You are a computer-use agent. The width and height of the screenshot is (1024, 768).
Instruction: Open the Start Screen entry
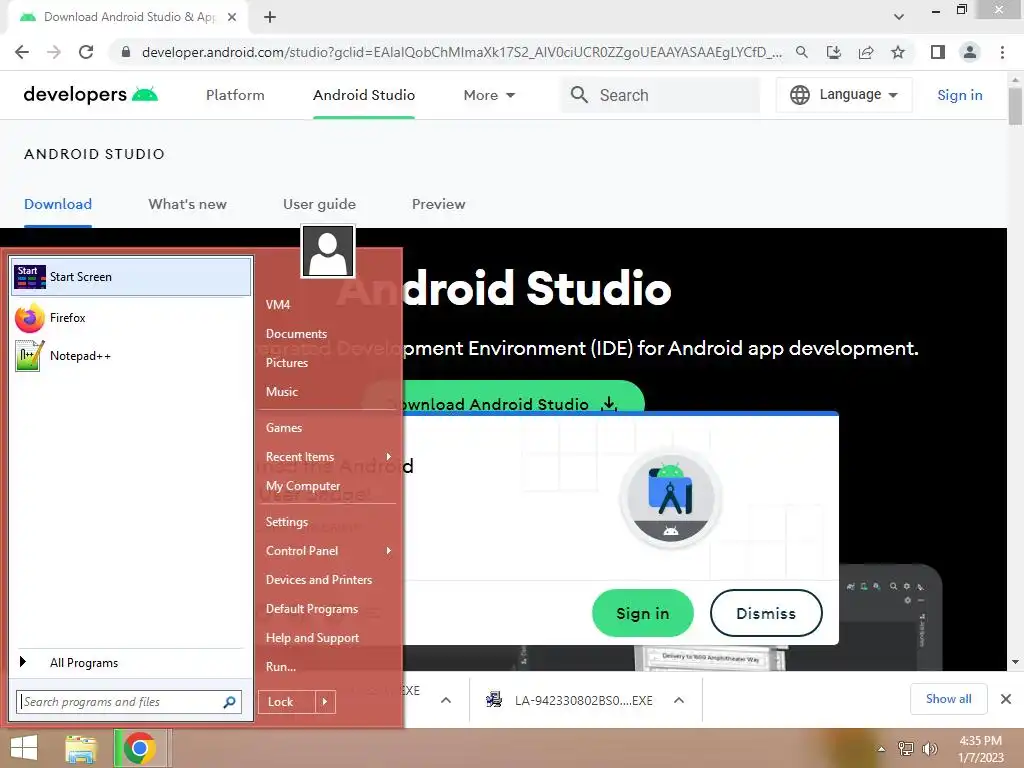(x=131, y=277)
